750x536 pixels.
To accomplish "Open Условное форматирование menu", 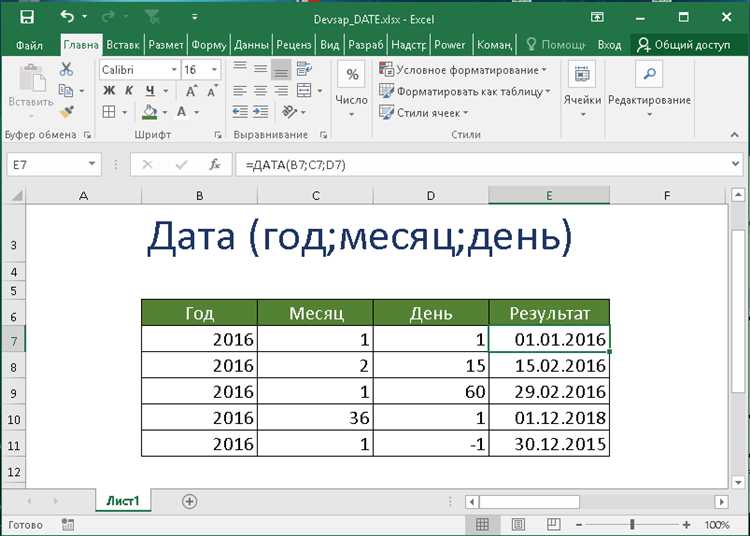I will point(463,70).
